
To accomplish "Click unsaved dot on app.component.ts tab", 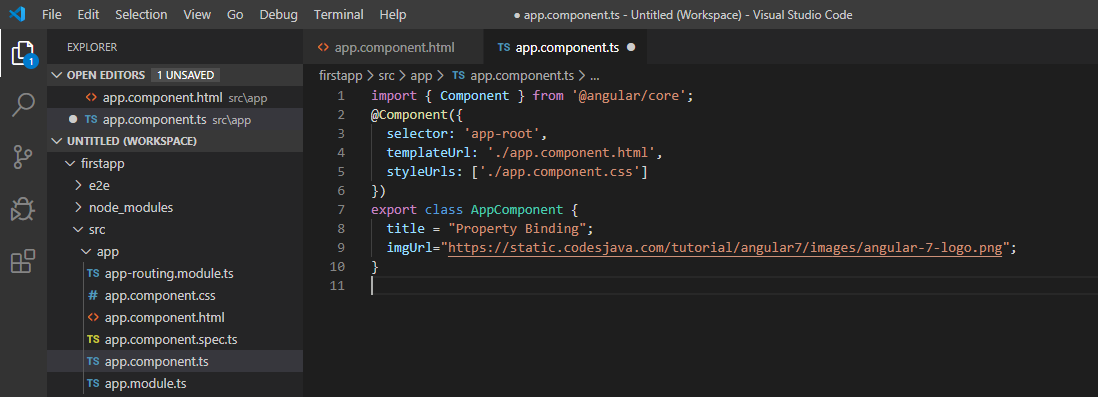I will pyautogui.click(x=631, y=48).
